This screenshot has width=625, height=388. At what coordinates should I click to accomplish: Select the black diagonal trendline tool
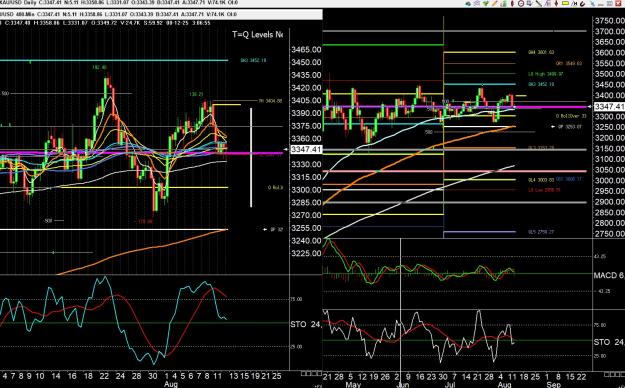539,3
